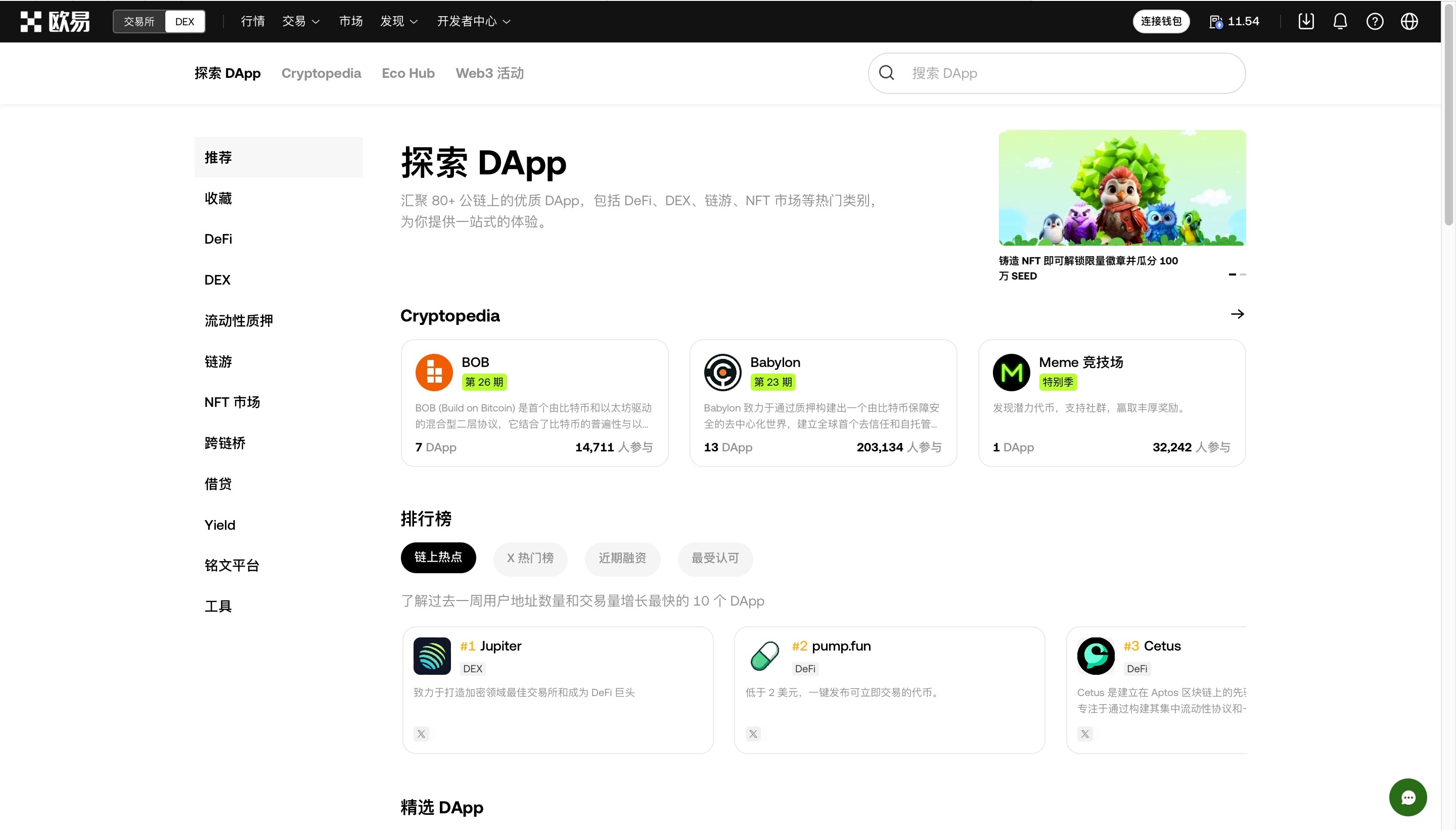
Task: Open the BOB 第 26 期 card title
Action: click(x=475, y=362)
